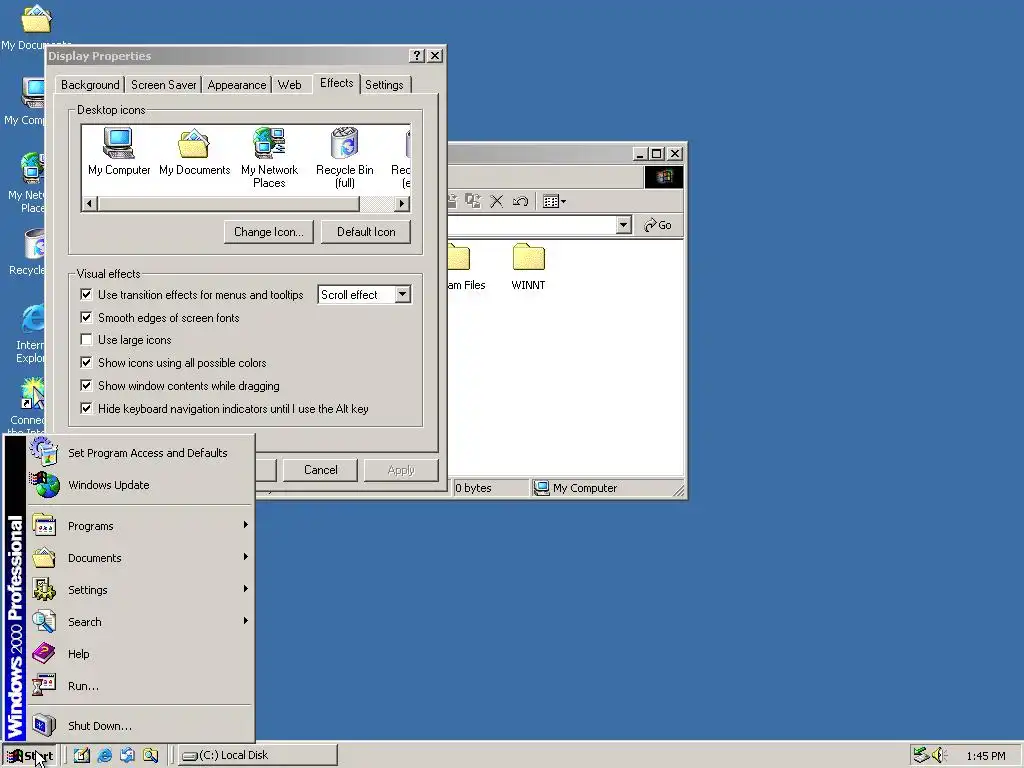
Task: Click (C:) Local Disk taskbar button
Action: (x=258, y=755)
